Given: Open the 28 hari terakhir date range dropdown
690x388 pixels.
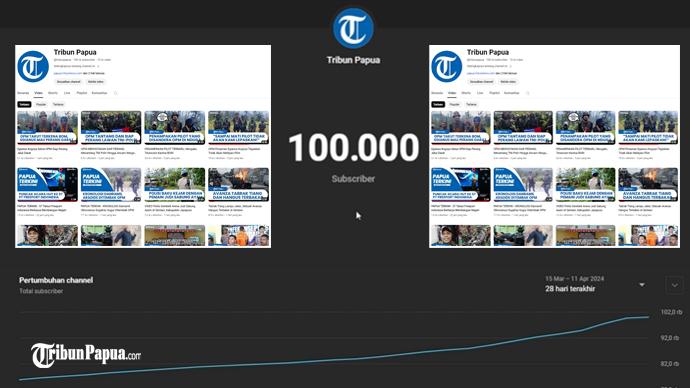Looking at the screenshot, I should pyautogui.click(x=595, y=284).
